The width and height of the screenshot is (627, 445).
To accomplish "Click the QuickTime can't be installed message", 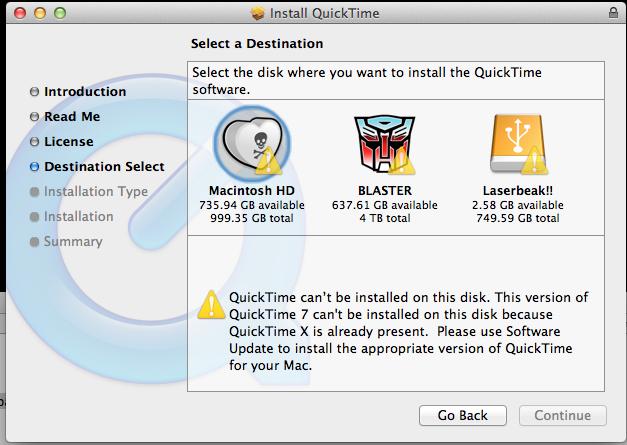I will (409, 331).
